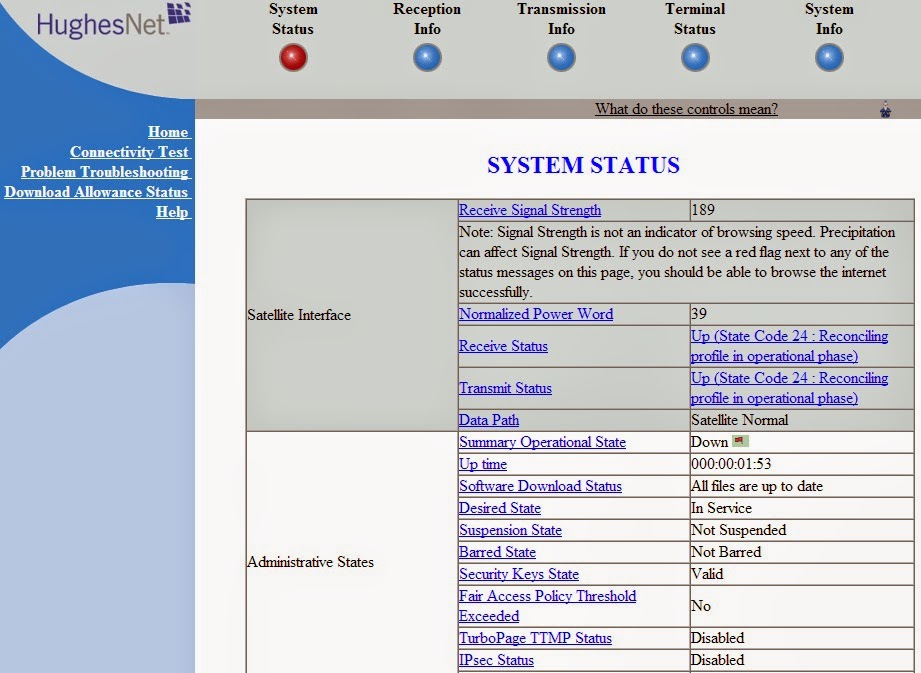921x673 pixels.
Task: Click the blue System Info indicator
Action: (x=829, y=58)
